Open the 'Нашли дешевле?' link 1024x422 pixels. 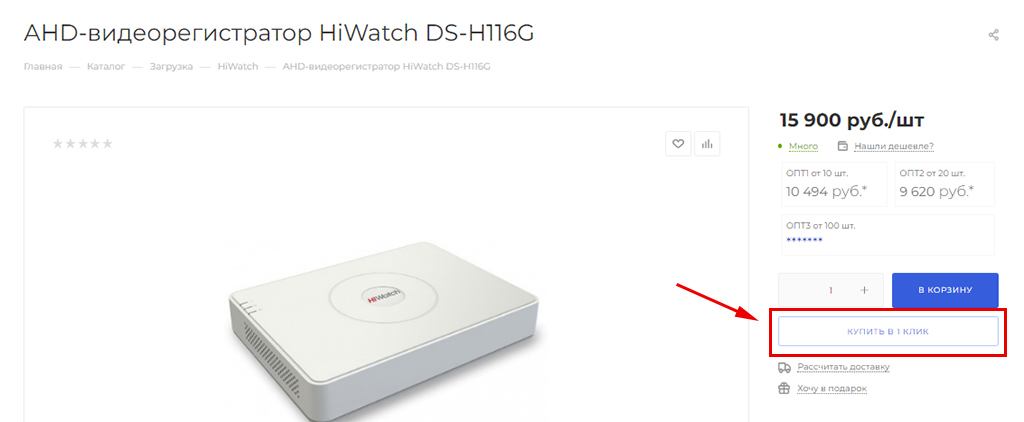[894, 146]
